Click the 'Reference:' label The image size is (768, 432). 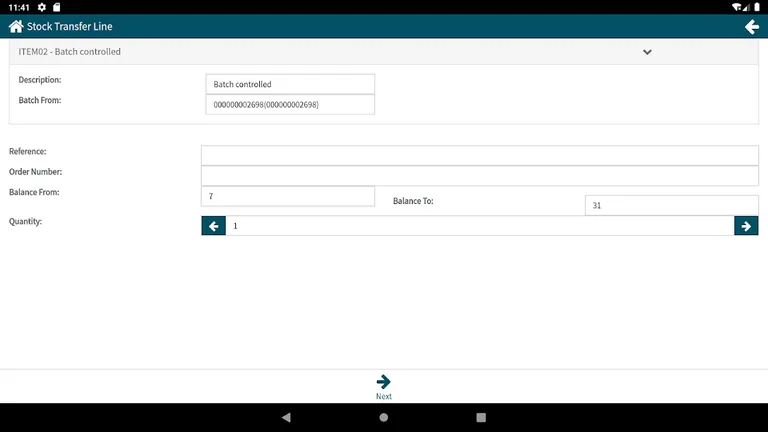tap(27, 151)
